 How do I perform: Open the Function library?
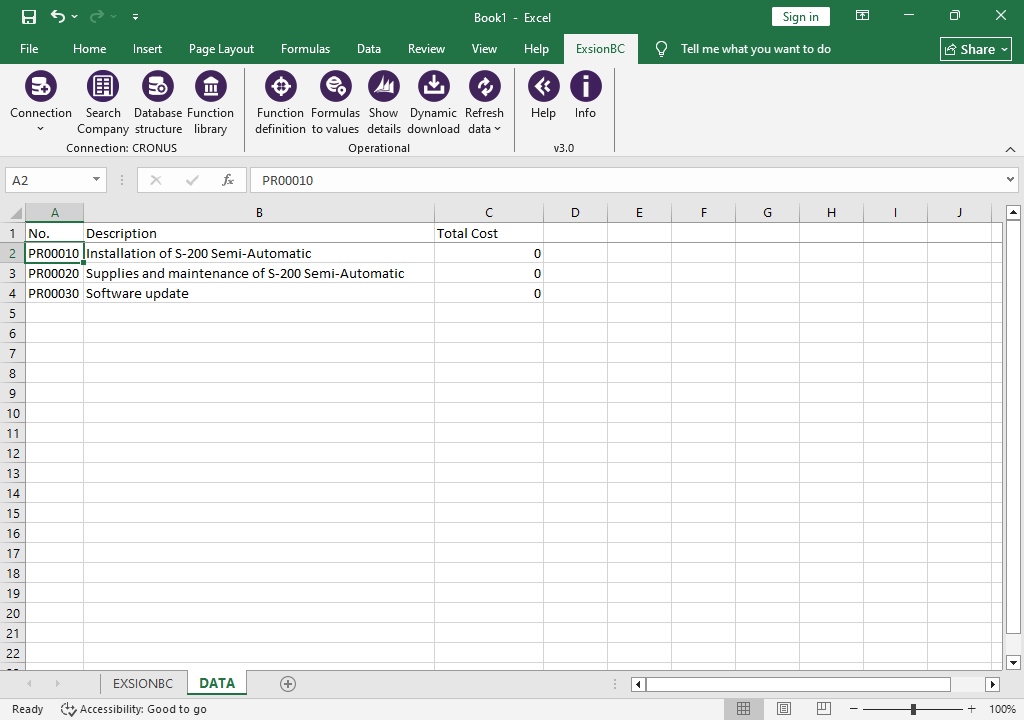pos(210,103)
